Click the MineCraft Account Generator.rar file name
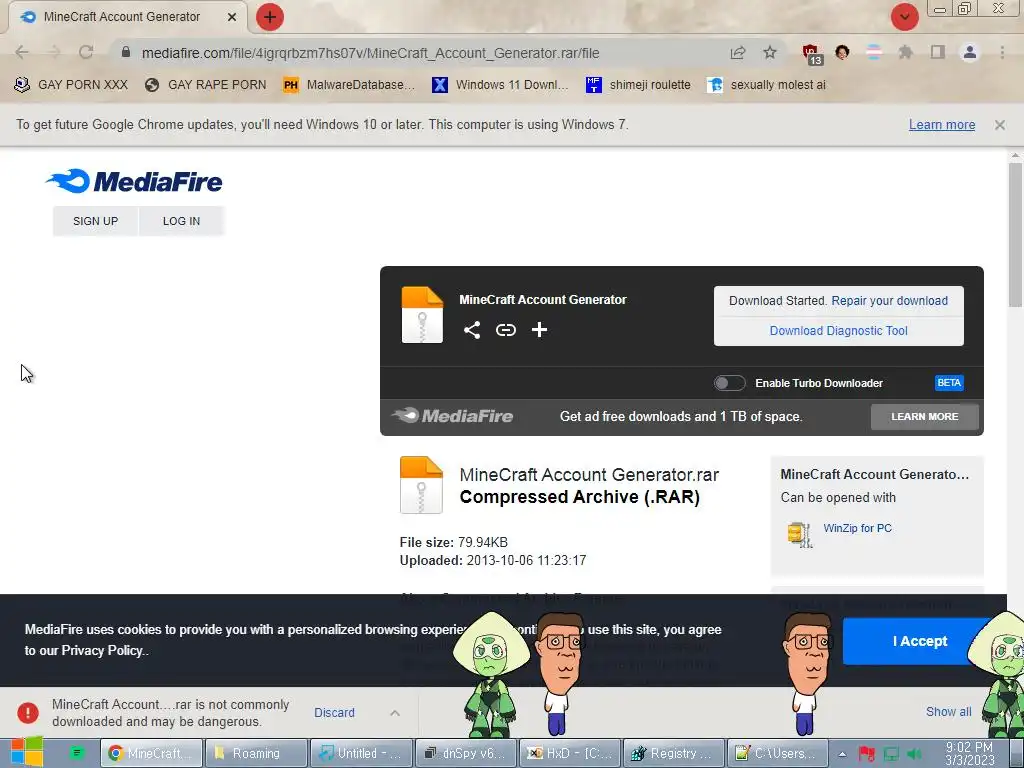The width and height of the screenshot is (1024, 768). 589,475
